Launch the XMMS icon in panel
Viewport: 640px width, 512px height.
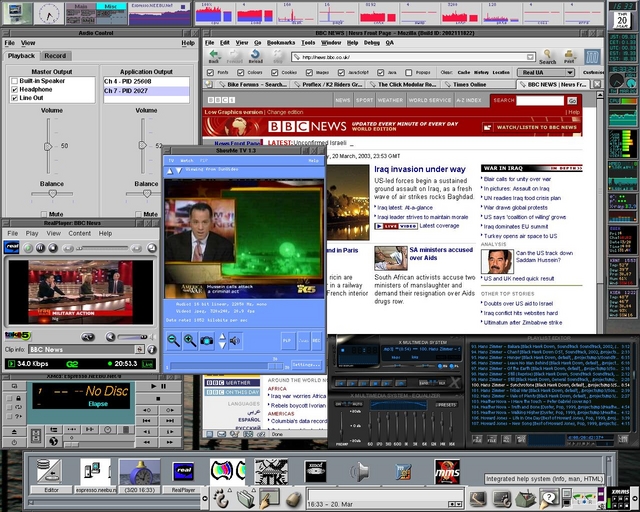(447, 472)
